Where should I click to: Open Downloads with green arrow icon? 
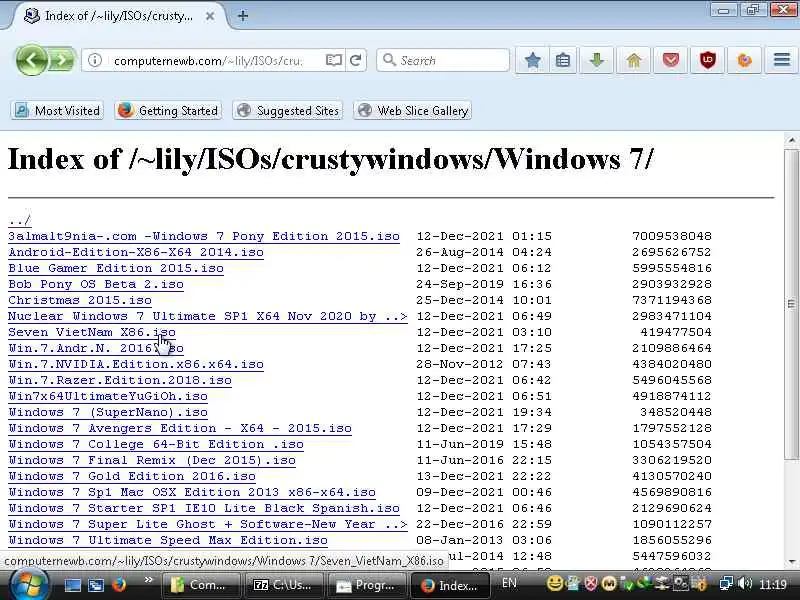596,60
